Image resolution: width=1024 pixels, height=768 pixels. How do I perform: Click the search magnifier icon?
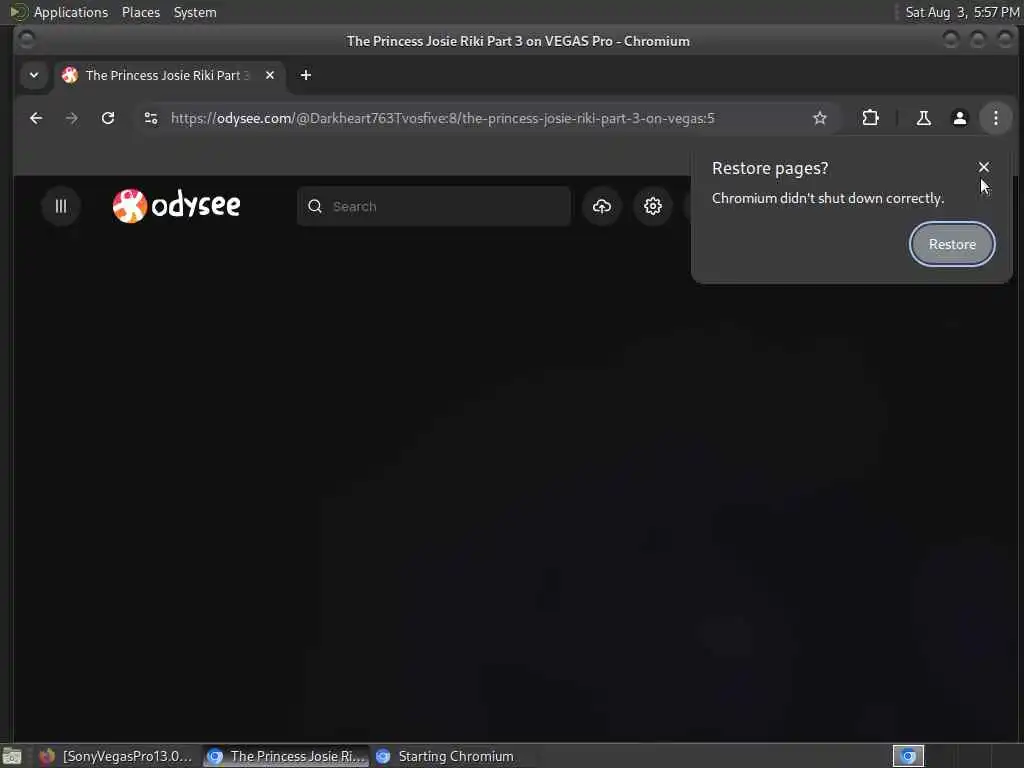[x=315, y=206]
